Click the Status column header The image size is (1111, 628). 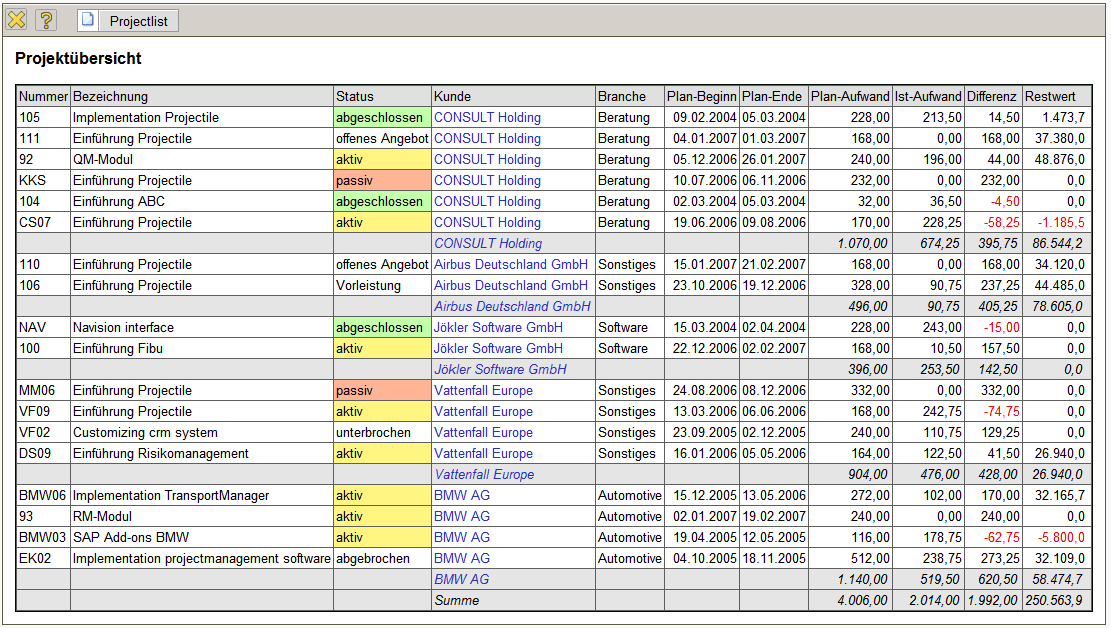click(355, 97)
